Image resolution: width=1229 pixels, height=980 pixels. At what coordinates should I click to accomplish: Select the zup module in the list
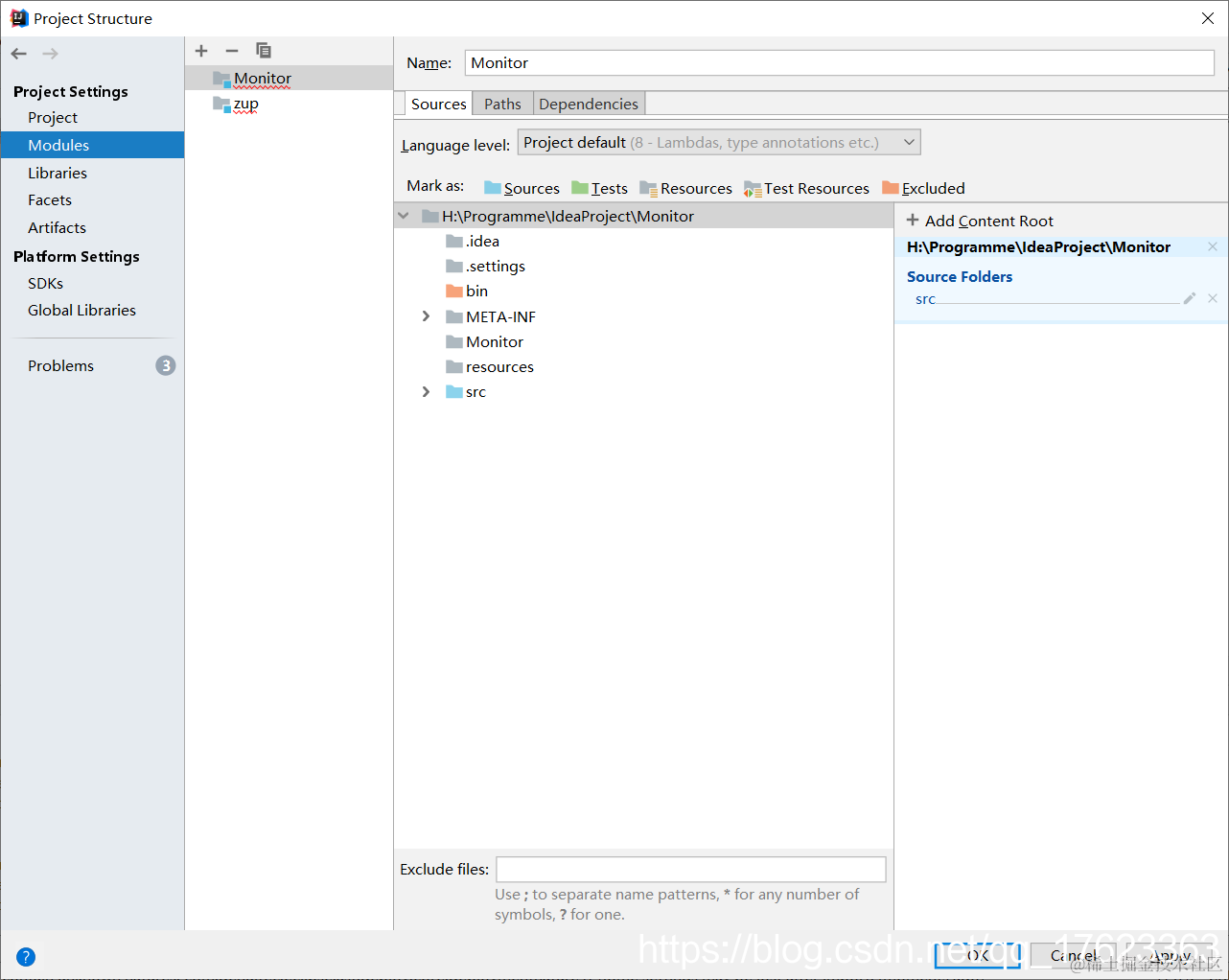289,103
